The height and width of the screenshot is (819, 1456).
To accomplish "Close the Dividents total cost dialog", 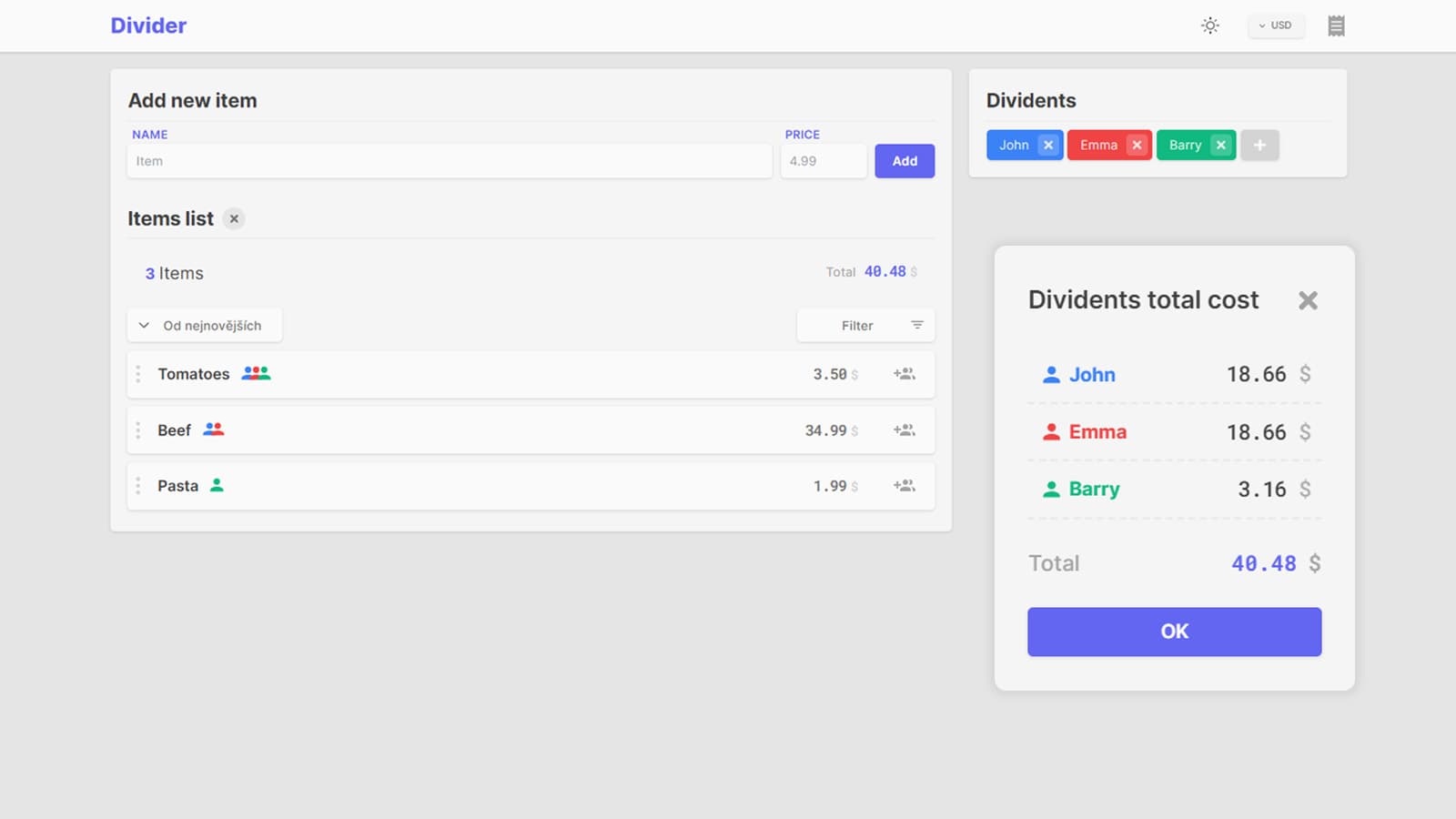I will point(1308,300).
